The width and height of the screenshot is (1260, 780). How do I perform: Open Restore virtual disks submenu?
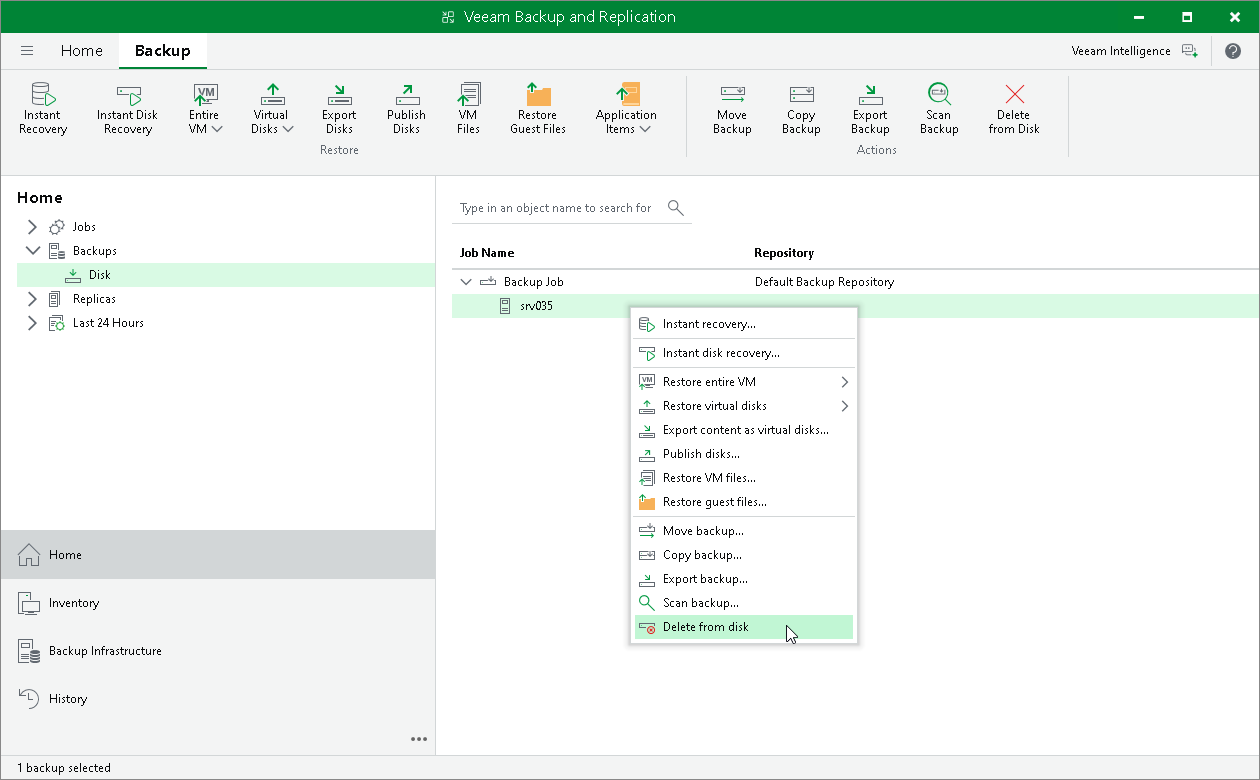pyautogui.click(x=744, y=406)
